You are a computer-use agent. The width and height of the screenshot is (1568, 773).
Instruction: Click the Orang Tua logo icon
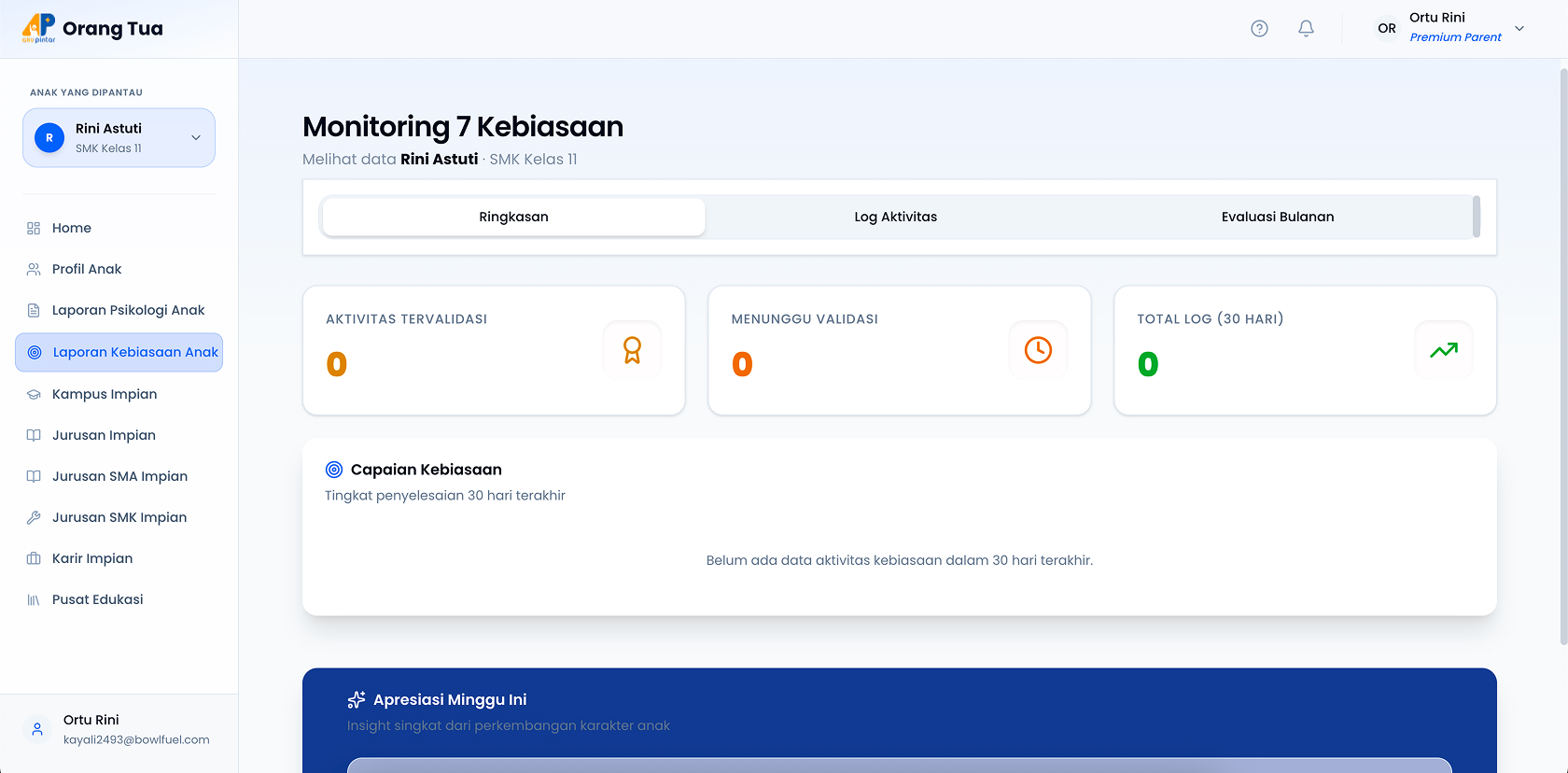tap(38, 28)
